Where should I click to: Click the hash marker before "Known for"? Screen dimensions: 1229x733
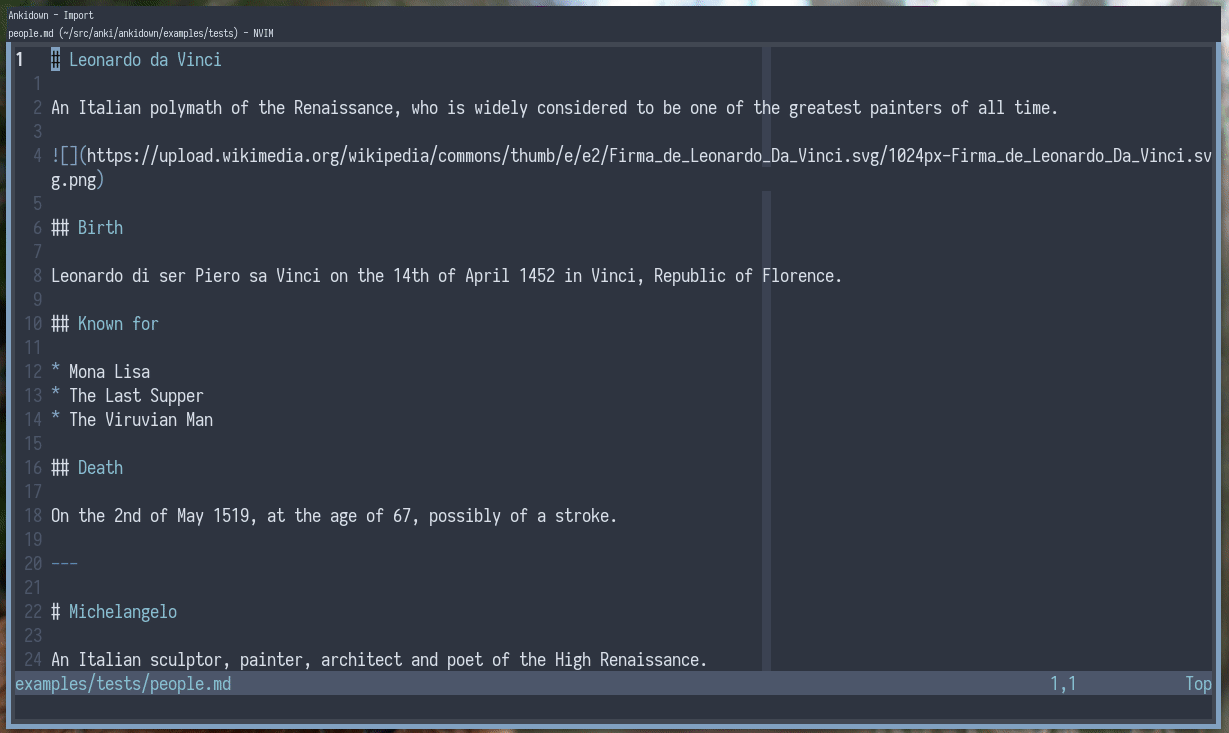coord(60,324)
